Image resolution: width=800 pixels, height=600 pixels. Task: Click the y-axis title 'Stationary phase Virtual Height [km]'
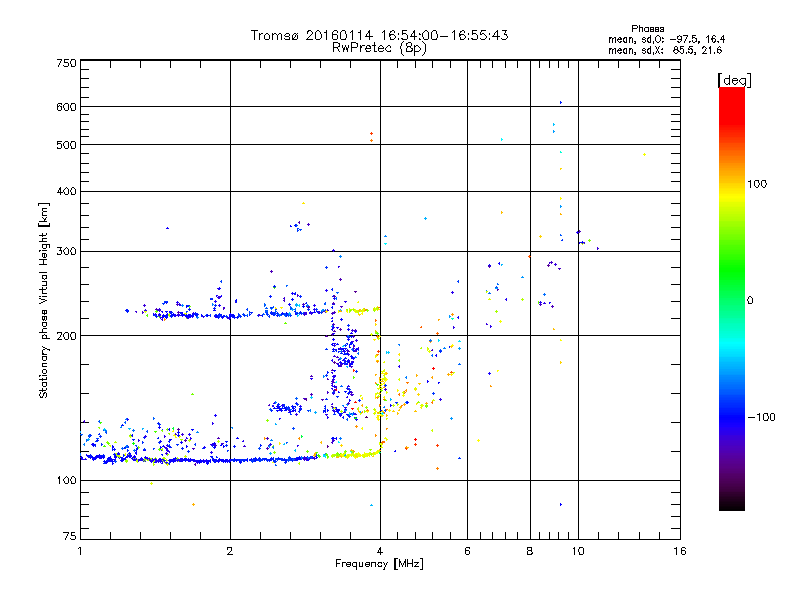(44, 300)
